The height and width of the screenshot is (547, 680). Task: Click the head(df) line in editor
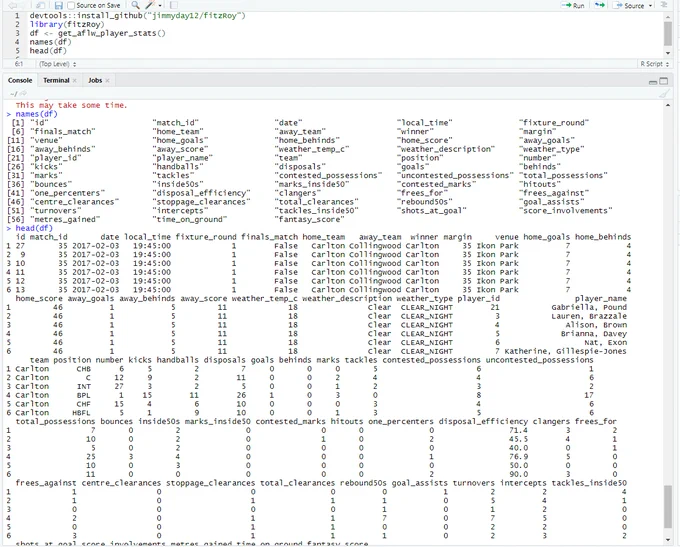pyautogui.click(x=48, y=51)
